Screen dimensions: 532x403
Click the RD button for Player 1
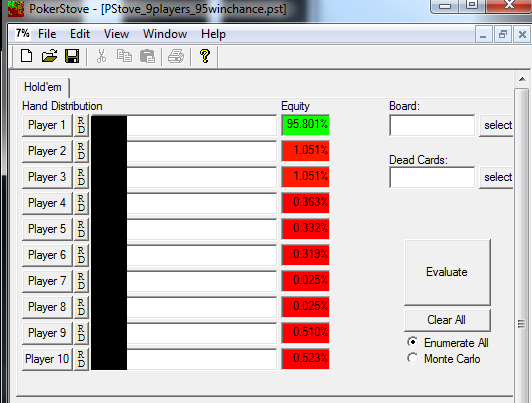[x=81, y=125]
